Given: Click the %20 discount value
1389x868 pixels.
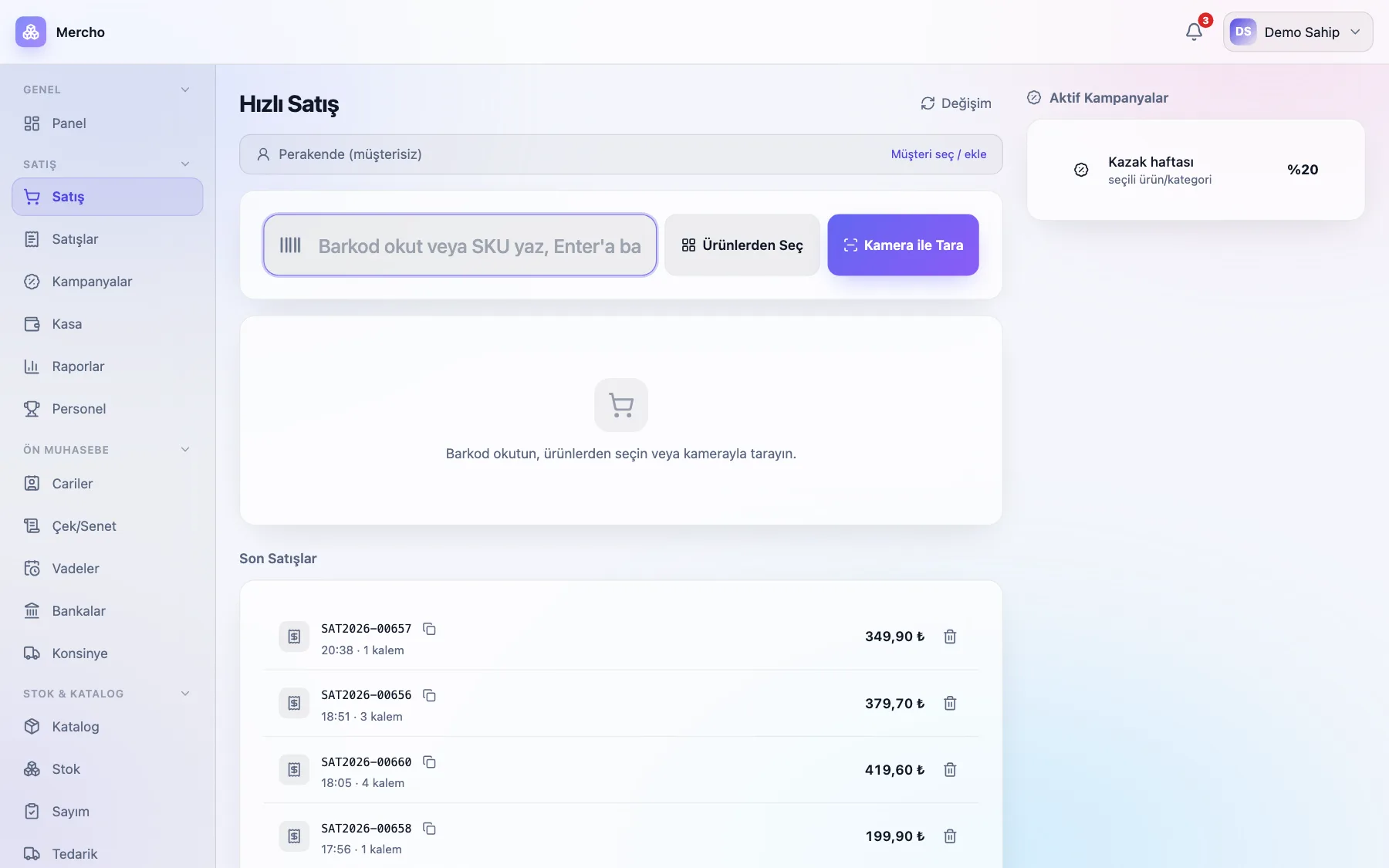Looking at the screenshot, I should pyautogui.click(x=1303, y=170).
